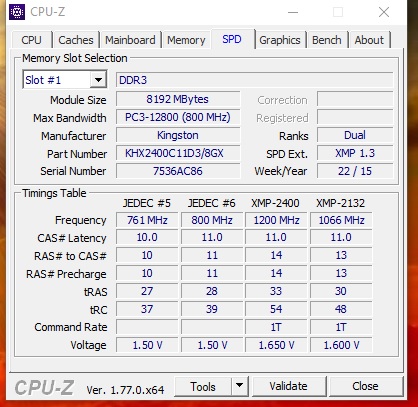Open the Tools button dropdown arrow
The width and height of the screenshot is (418, 407).
(x=239, y=386)
